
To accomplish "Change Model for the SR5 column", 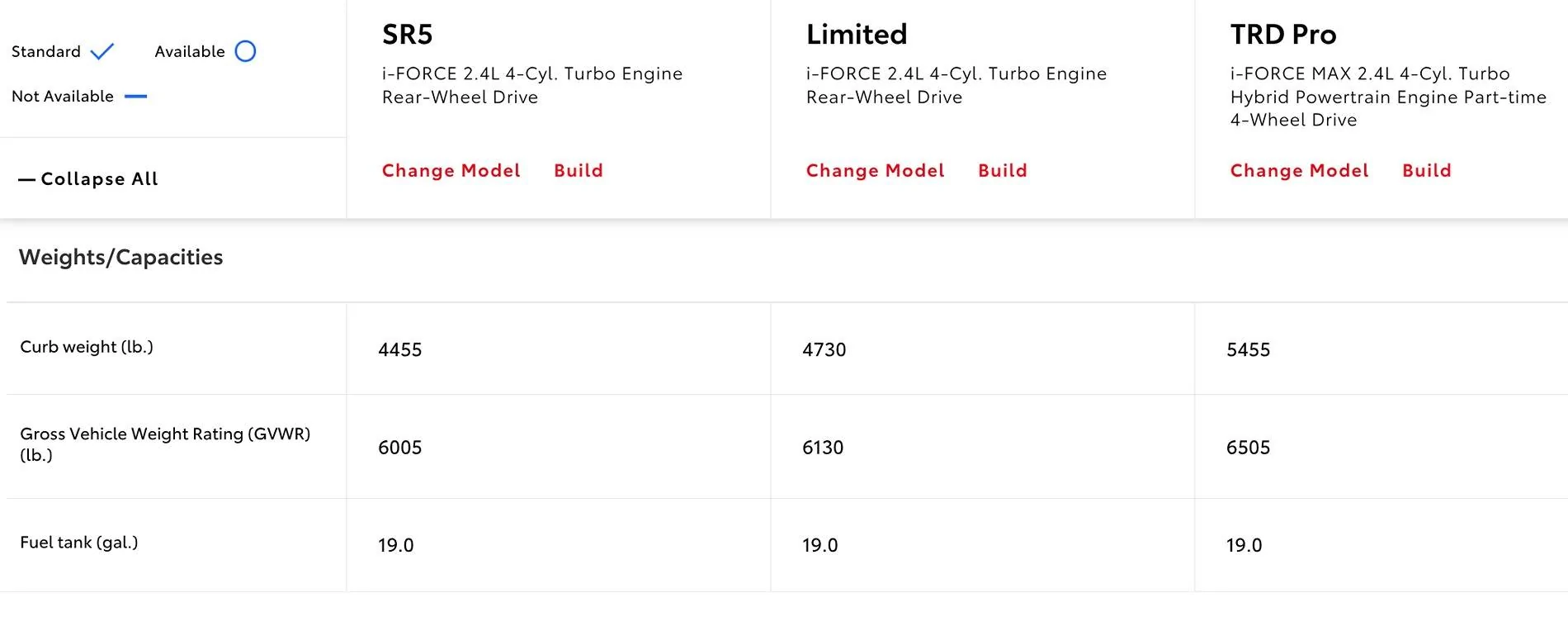I will (451, 171).
